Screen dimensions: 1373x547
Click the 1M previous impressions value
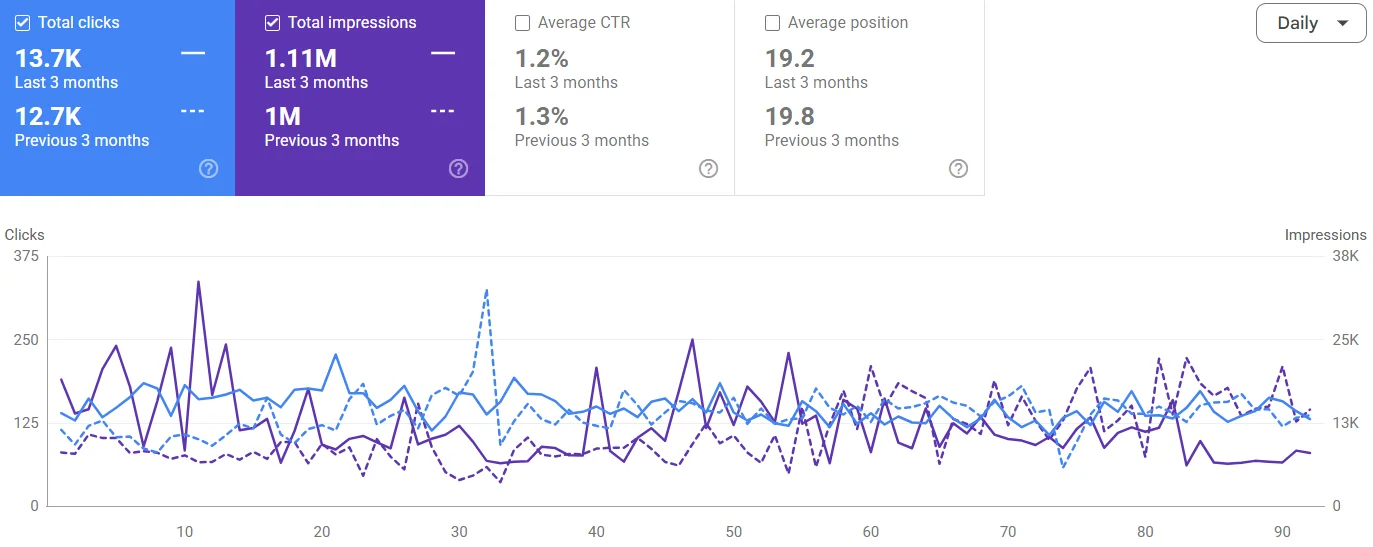(283, 116)
